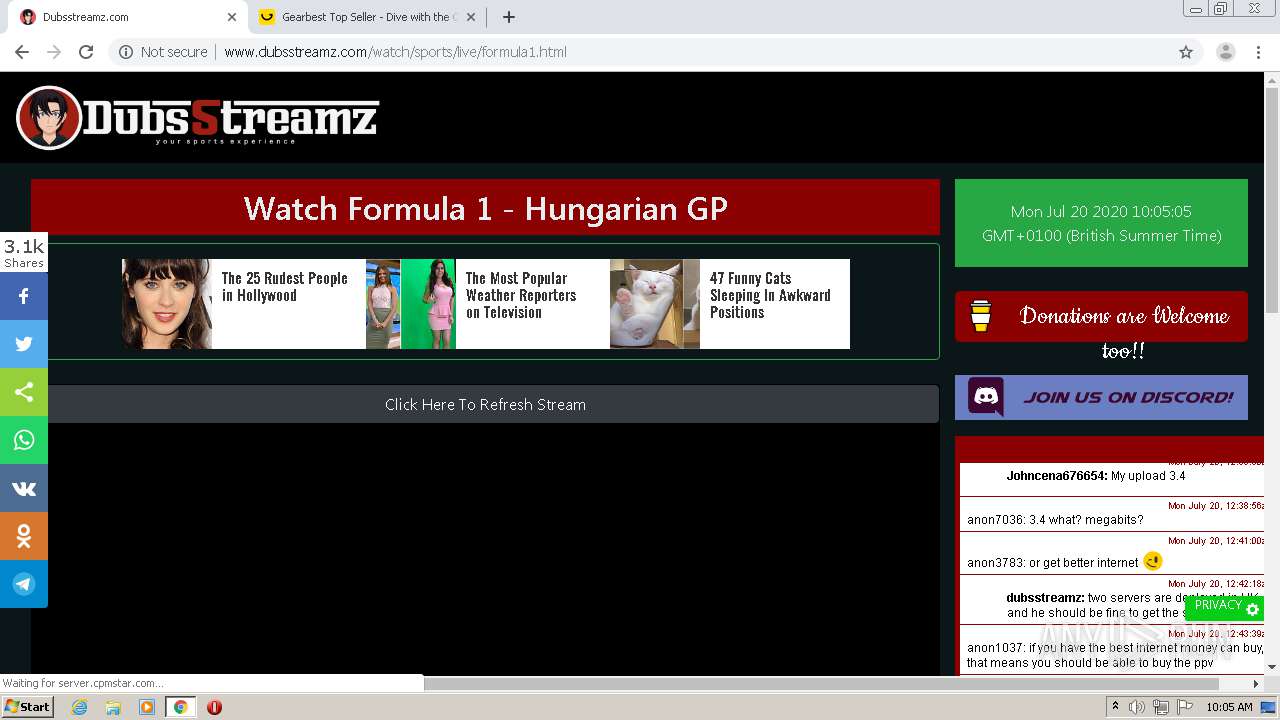Share page on Facebook sidebar icon
The width and height of the screenshot is (1280, 720).
[x=24, y=296]
